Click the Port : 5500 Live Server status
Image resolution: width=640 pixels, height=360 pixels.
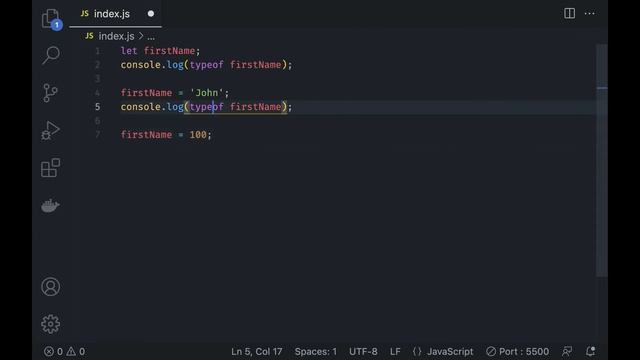coord(517,351)
